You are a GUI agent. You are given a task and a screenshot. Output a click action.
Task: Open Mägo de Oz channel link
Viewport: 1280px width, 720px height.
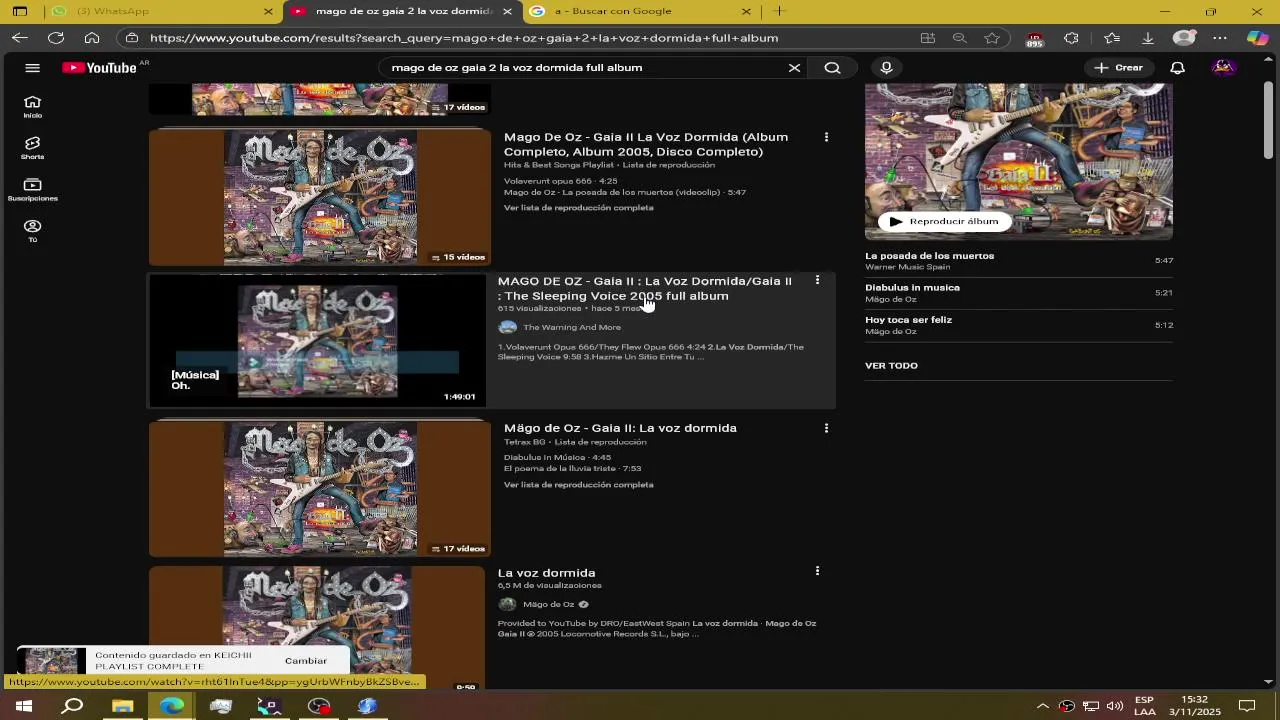coord(549,604)
